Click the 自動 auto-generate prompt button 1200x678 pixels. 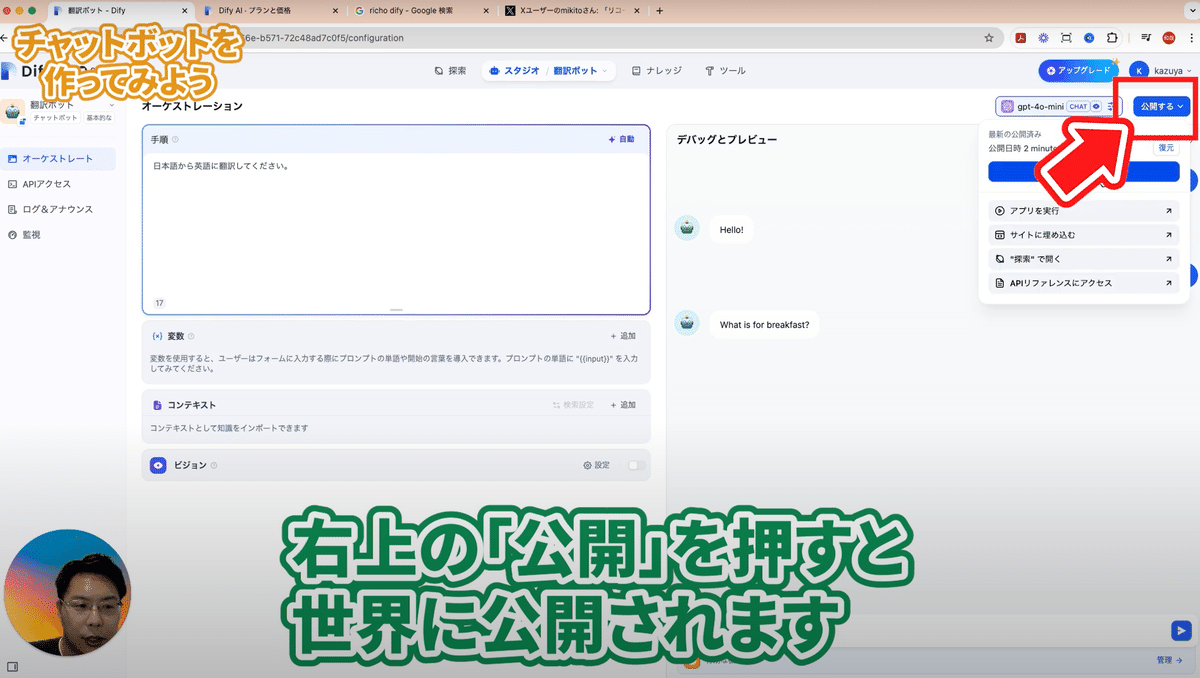[x=622, y=139]
